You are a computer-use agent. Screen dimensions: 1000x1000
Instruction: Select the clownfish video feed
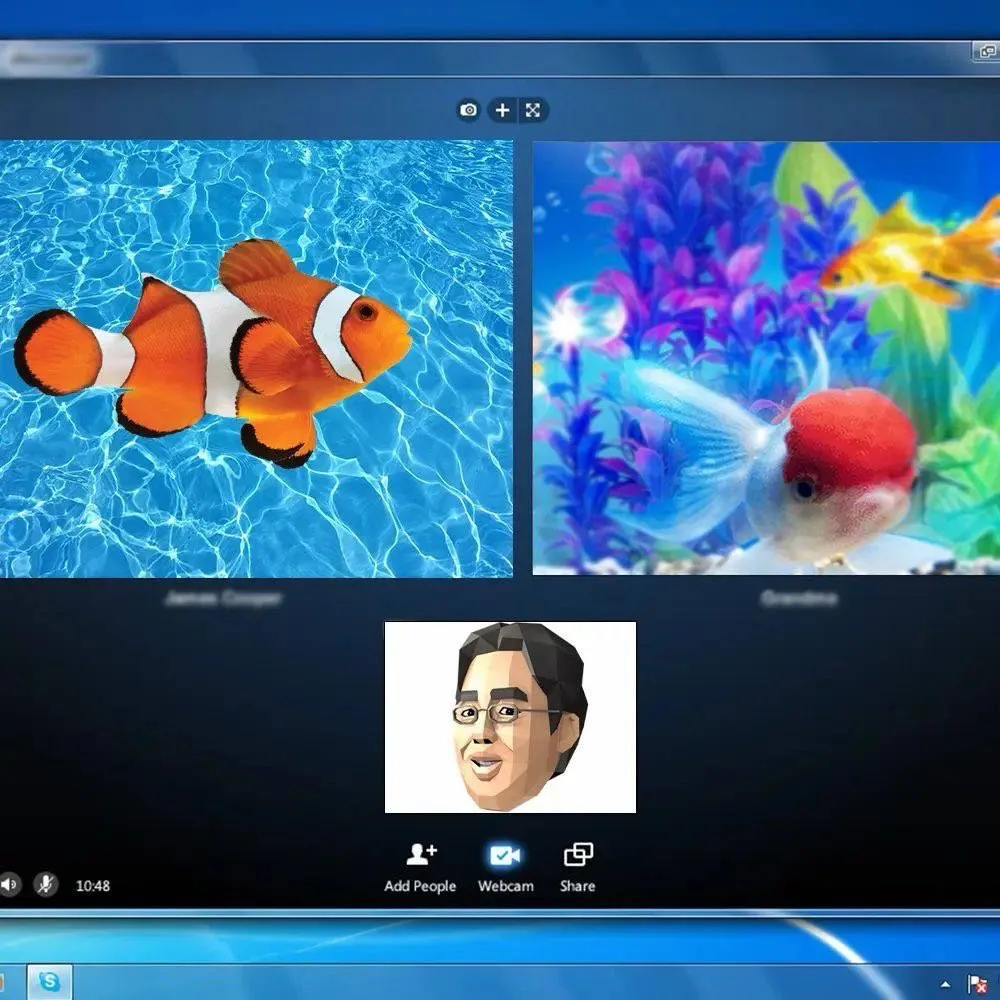[255, 358]
